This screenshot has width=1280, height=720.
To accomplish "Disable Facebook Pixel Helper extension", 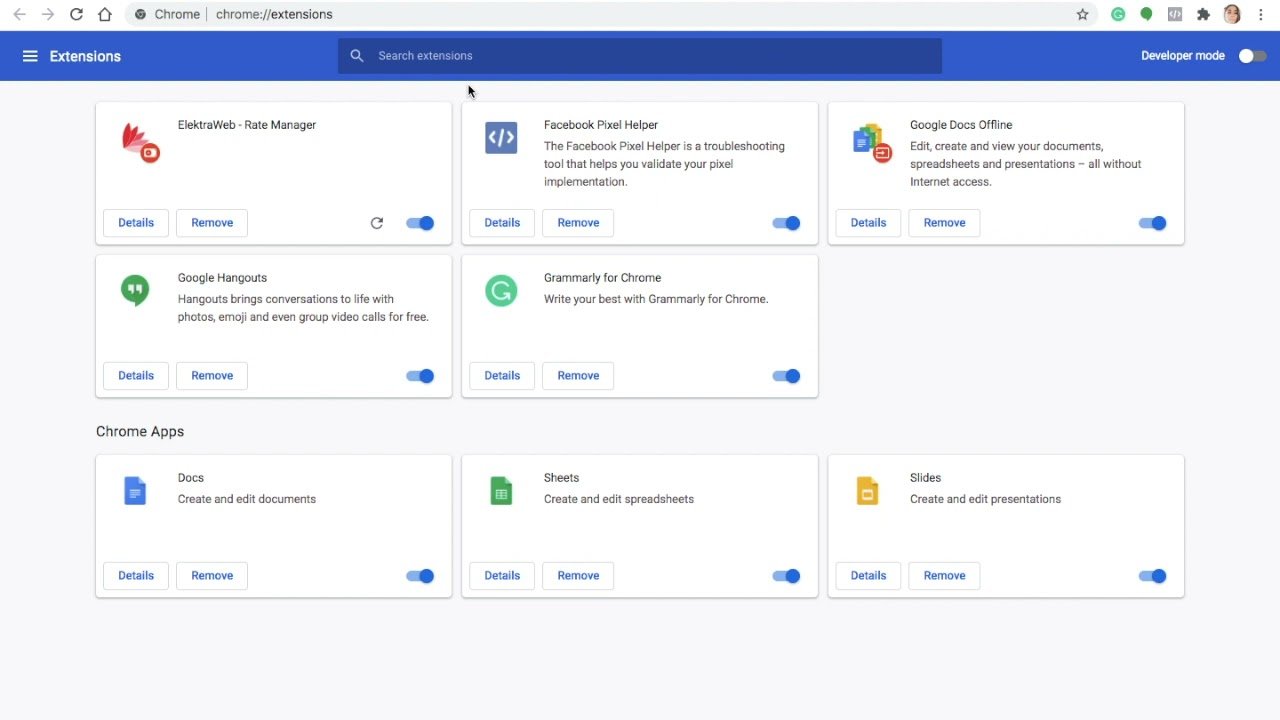I will (x=786, y=223).
